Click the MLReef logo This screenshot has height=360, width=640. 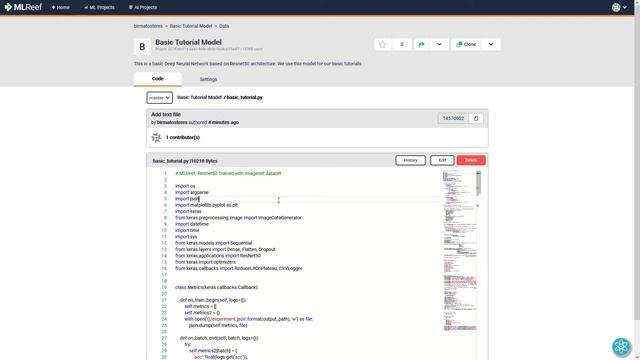pos(23,7)
